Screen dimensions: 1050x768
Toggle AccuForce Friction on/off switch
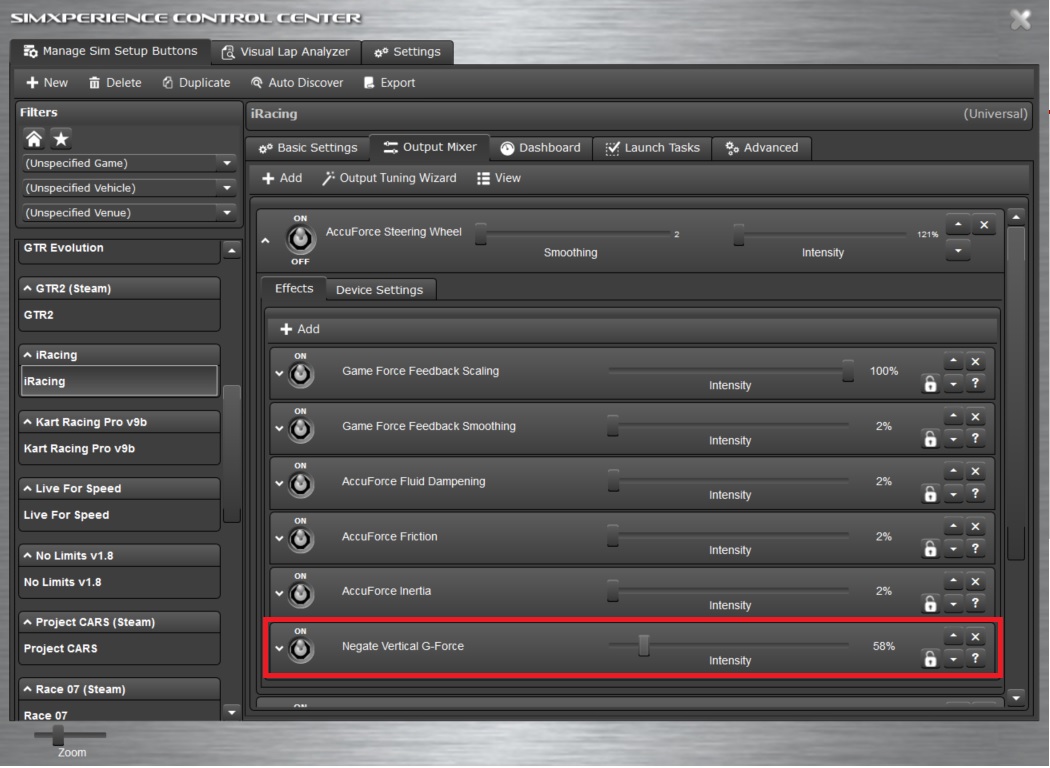pyautogui.click(x=301, y=539)
